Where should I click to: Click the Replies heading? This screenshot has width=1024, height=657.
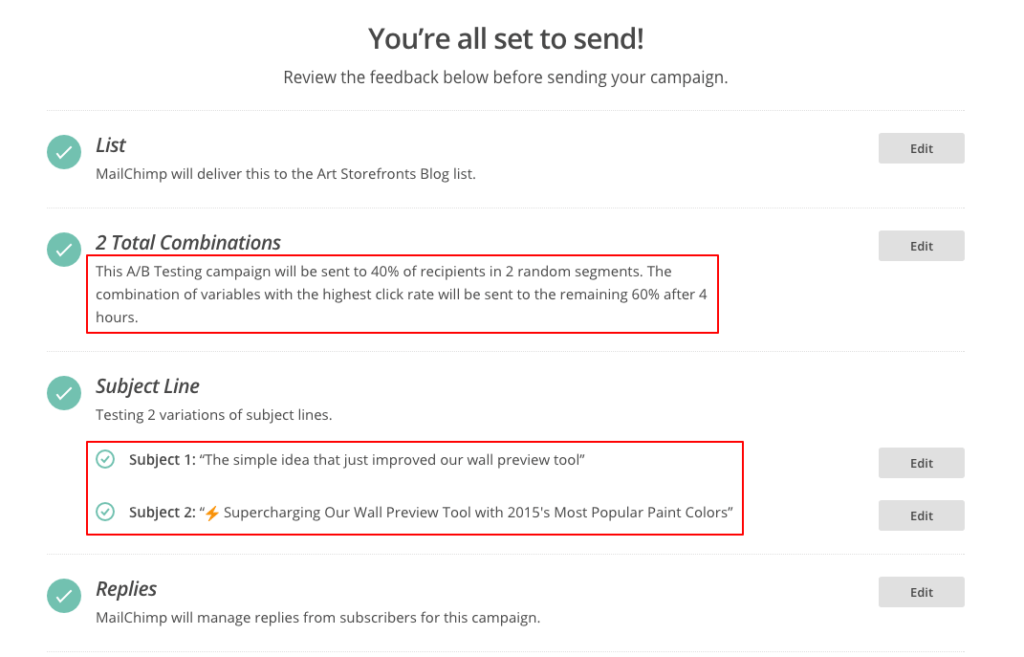click(x=126, y=589)
